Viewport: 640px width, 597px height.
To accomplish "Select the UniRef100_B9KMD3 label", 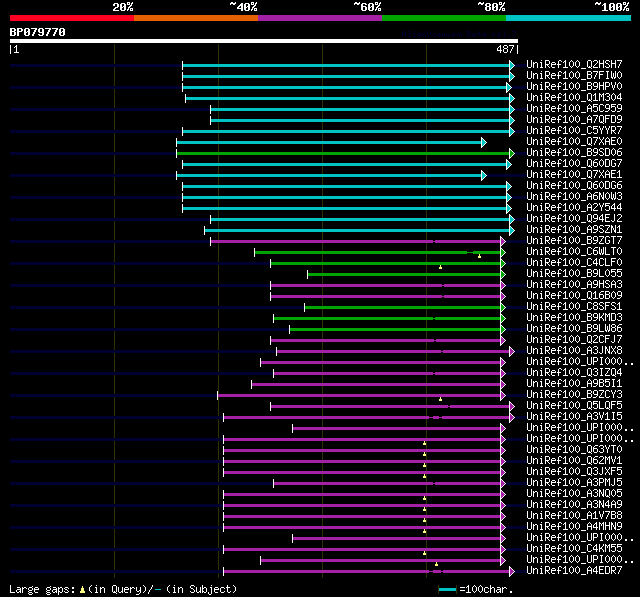I will click(574, 318).
